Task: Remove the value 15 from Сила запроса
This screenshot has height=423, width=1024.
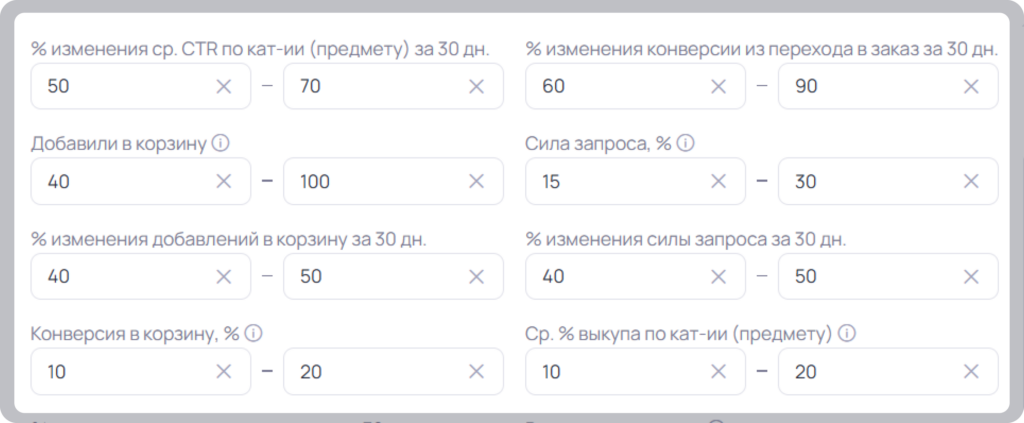Action: point(718,181)
